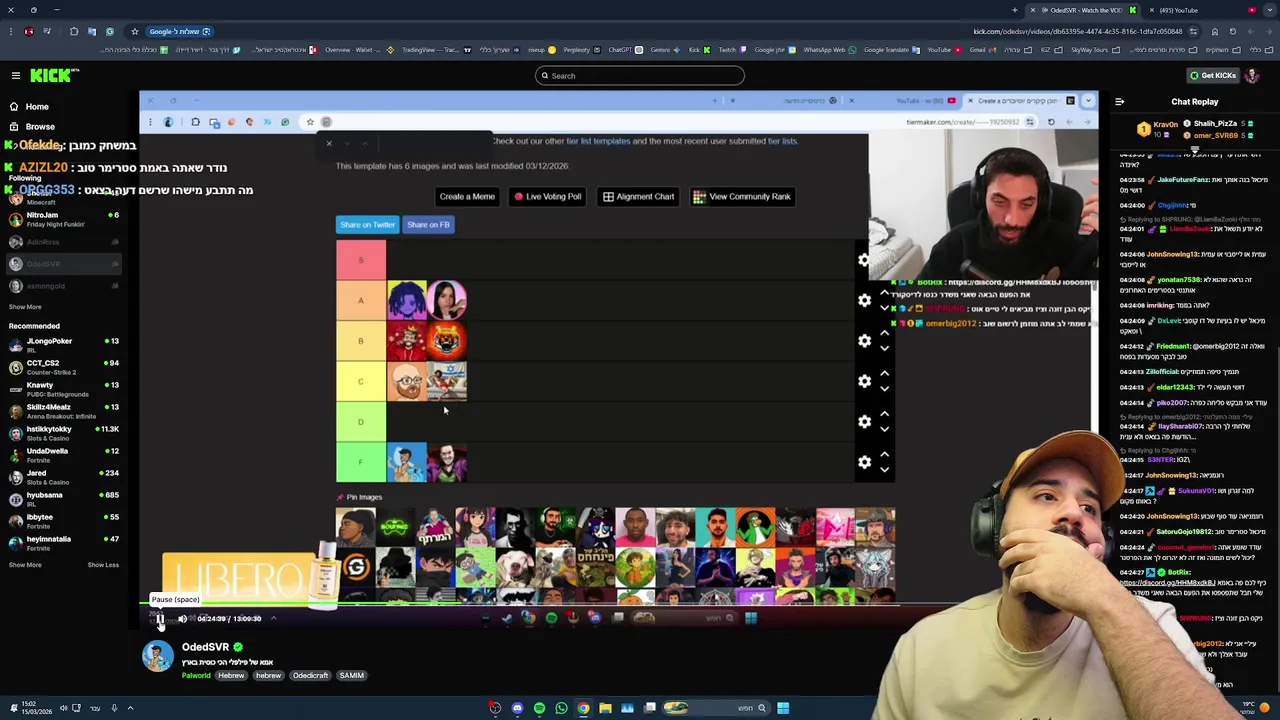Open settings gear for tier S row
Image resolution: width=1280 pixels, height=720 pixels.
[864, 261]
